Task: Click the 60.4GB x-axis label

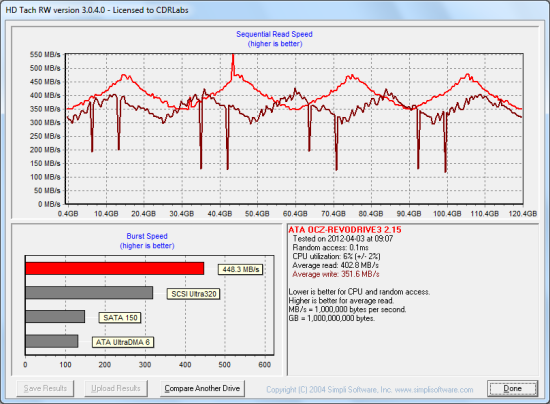Action: click(295, 214)
